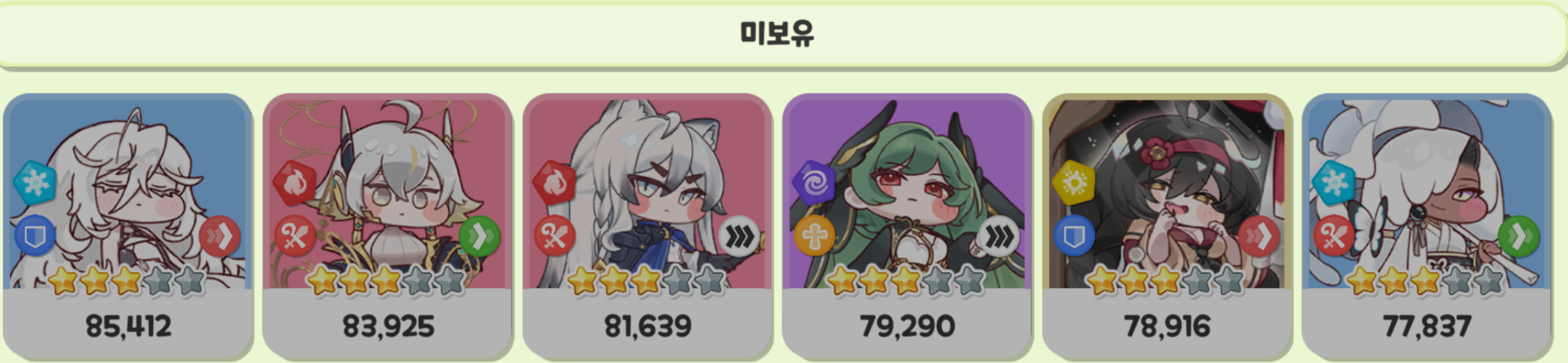Open the black-haired character with red flower
This screenshot has height=363, width=1568.
(1167, 193)
